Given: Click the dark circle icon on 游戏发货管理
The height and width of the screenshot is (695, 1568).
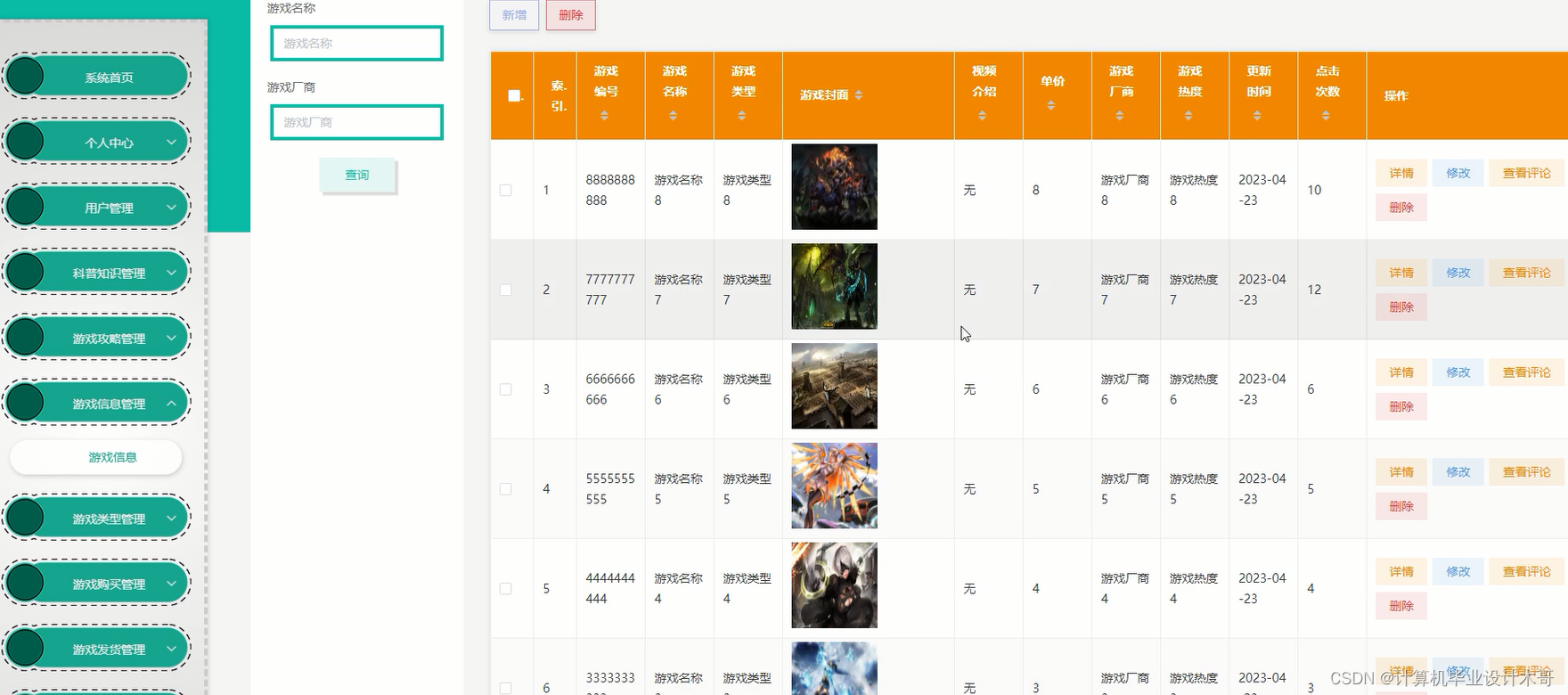Looking at the screenshot, I should point(25,649).
